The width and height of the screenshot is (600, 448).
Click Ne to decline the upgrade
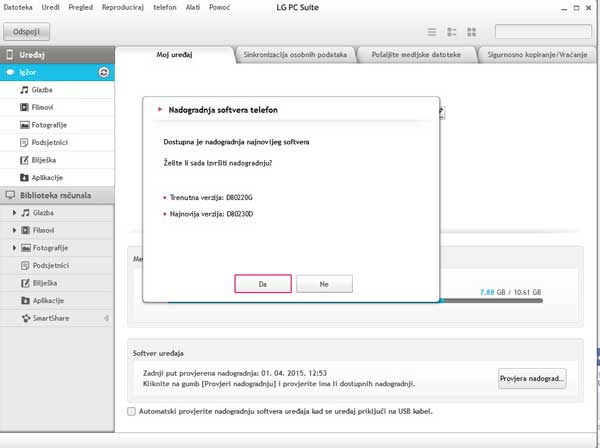click(x=324, y=284)
